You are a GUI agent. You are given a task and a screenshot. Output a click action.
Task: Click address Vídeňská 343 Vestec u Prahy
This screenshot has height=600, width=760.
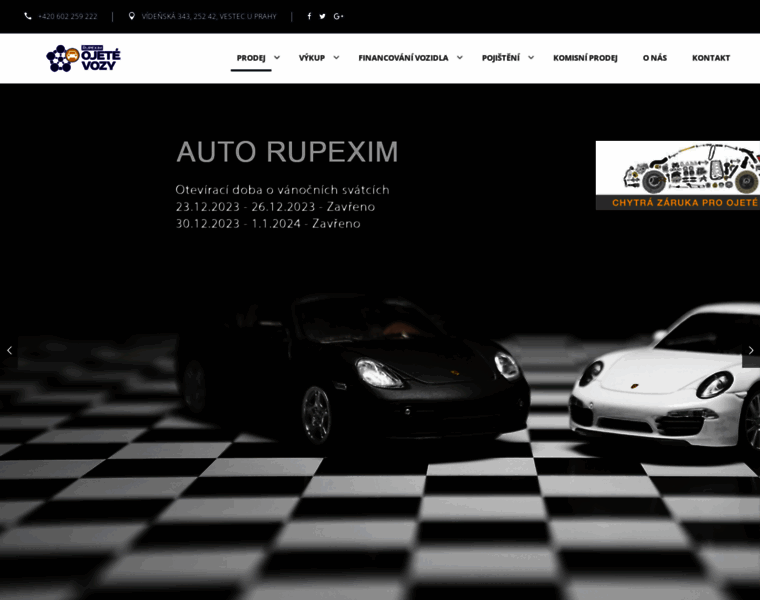(x=209, y=16)
